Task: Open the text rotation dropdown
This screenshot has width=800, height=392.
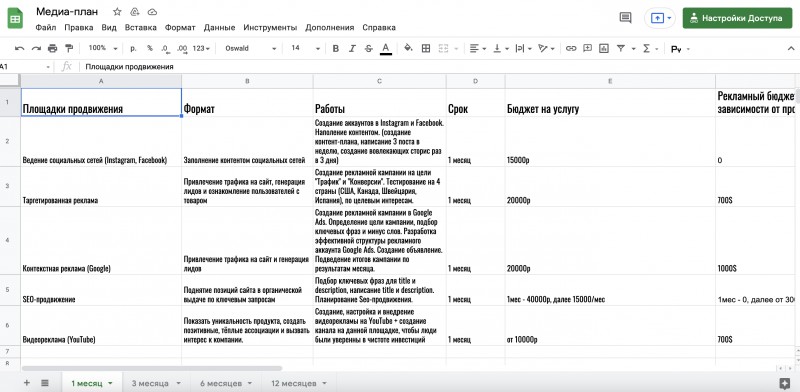Action: point(546,48)
